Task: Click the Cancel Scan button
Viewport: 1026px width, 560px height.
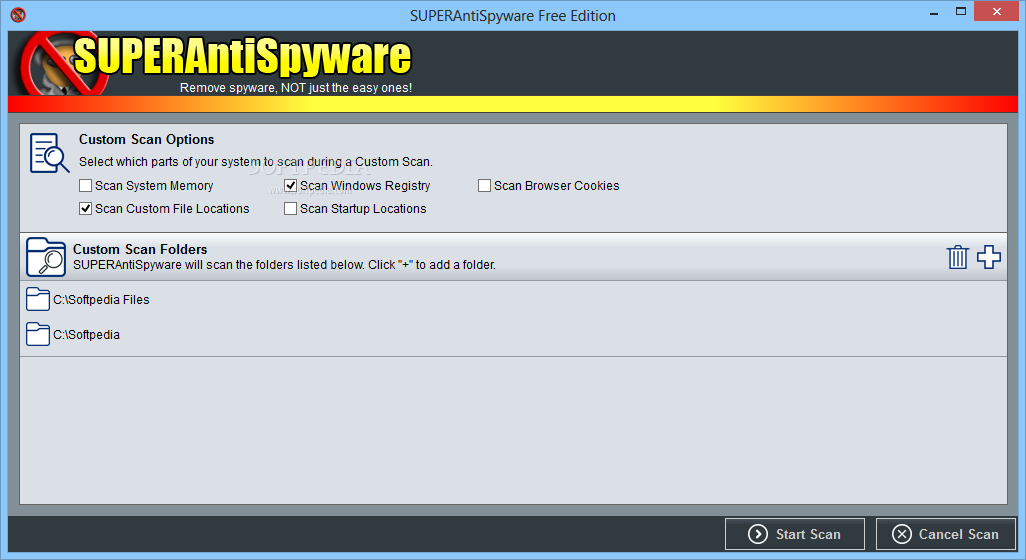Action: click(946, 534)
